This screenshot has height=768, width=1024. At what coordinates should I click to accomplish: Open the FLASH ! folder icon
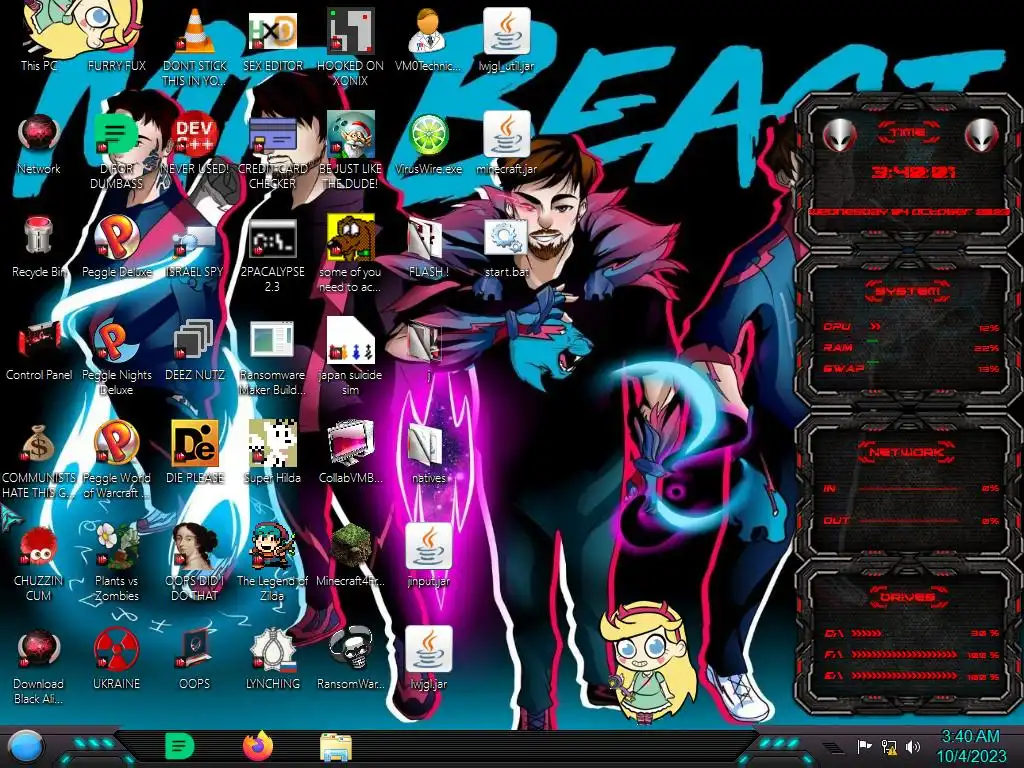pyautogui.click(x=424, y=239)
